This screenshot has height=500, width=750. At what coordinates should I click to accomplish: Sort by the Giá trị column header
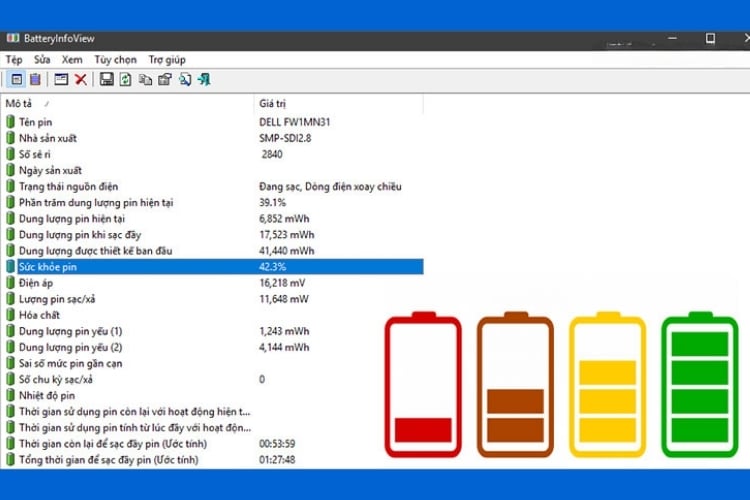click(274, 103)
